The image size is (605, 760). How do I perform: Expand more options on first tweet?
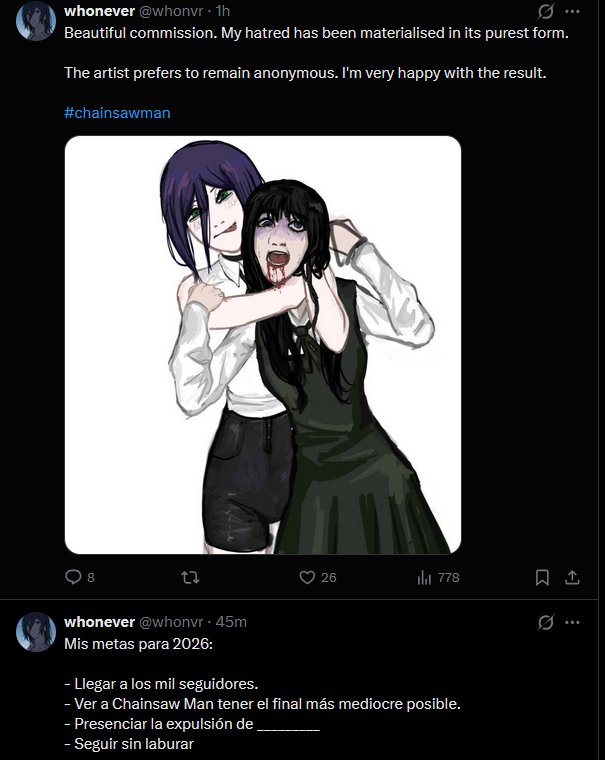(x=573, y=11)
